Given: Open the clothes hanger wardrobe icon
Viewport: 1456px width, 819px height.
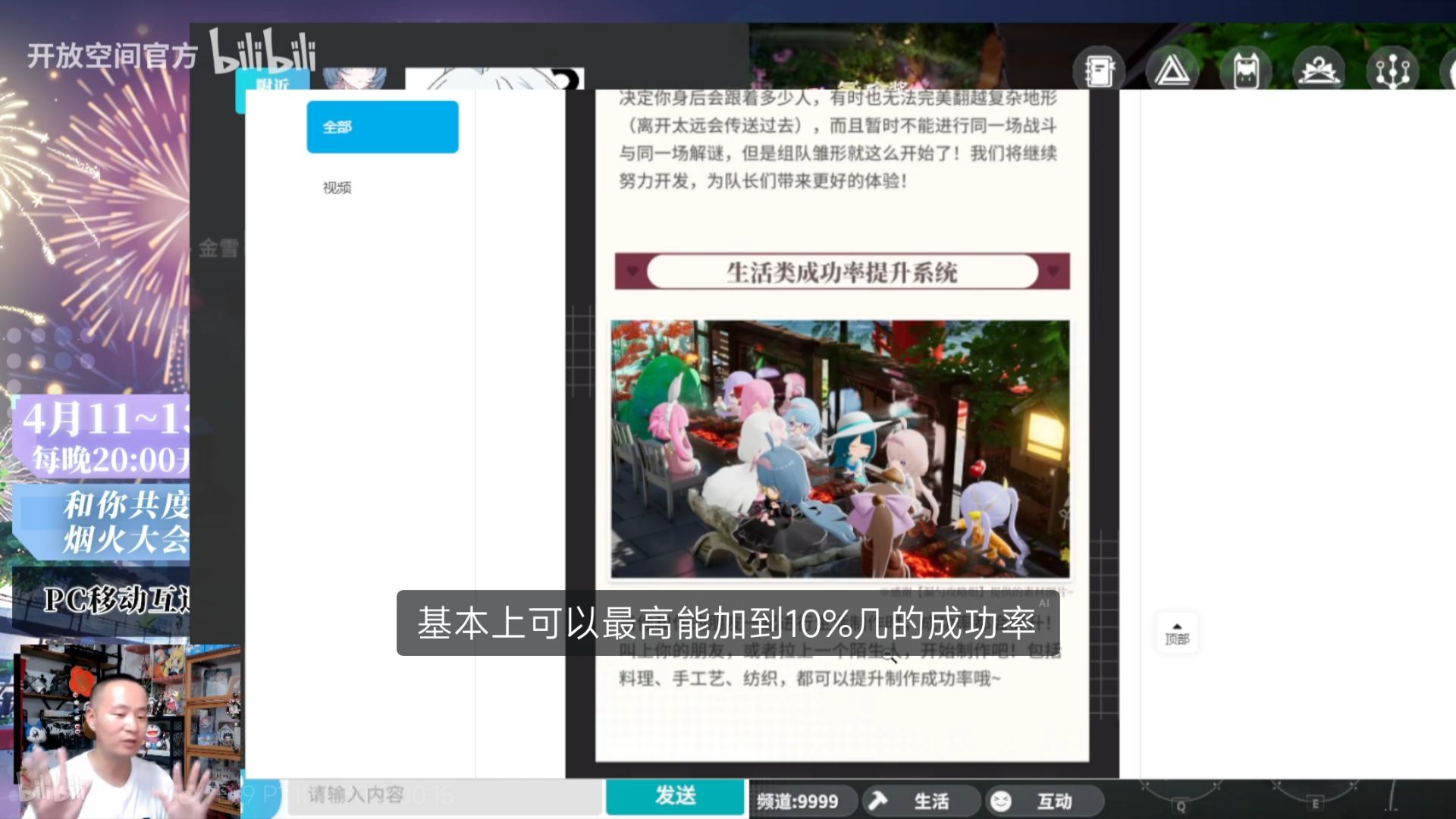Looking at the screenshot, I should tap(1319, 71).
